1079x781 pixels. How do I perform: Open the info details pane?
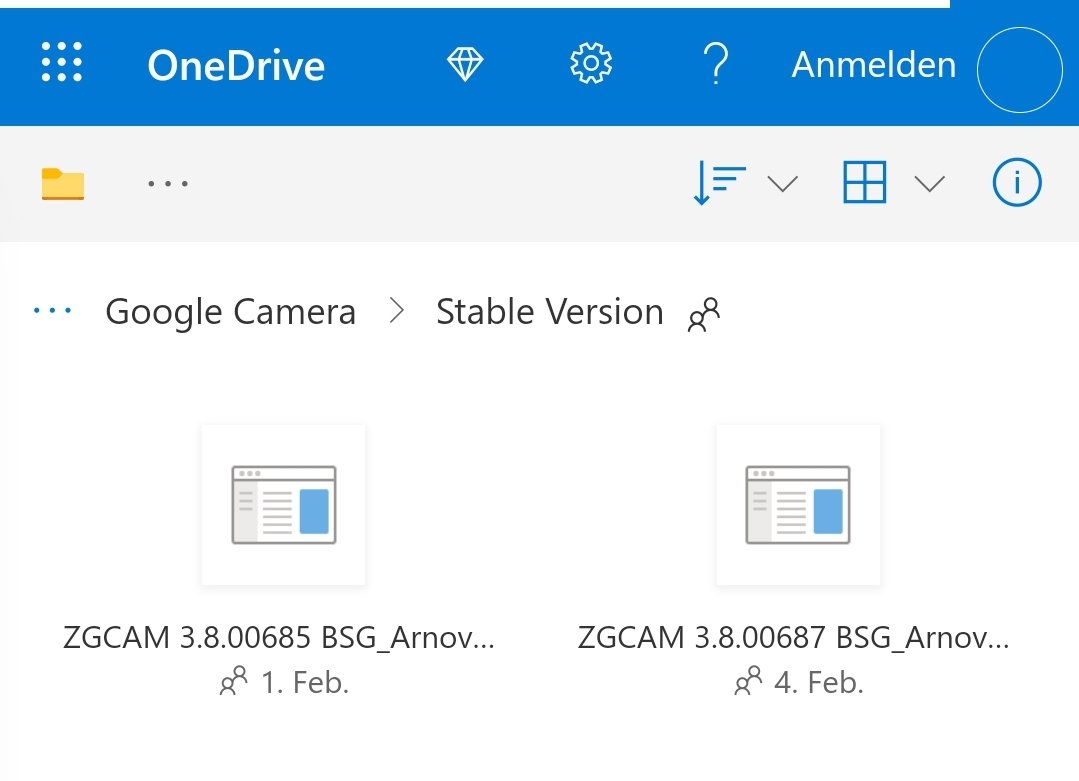pyautogui.click(x=1016, y=182)
